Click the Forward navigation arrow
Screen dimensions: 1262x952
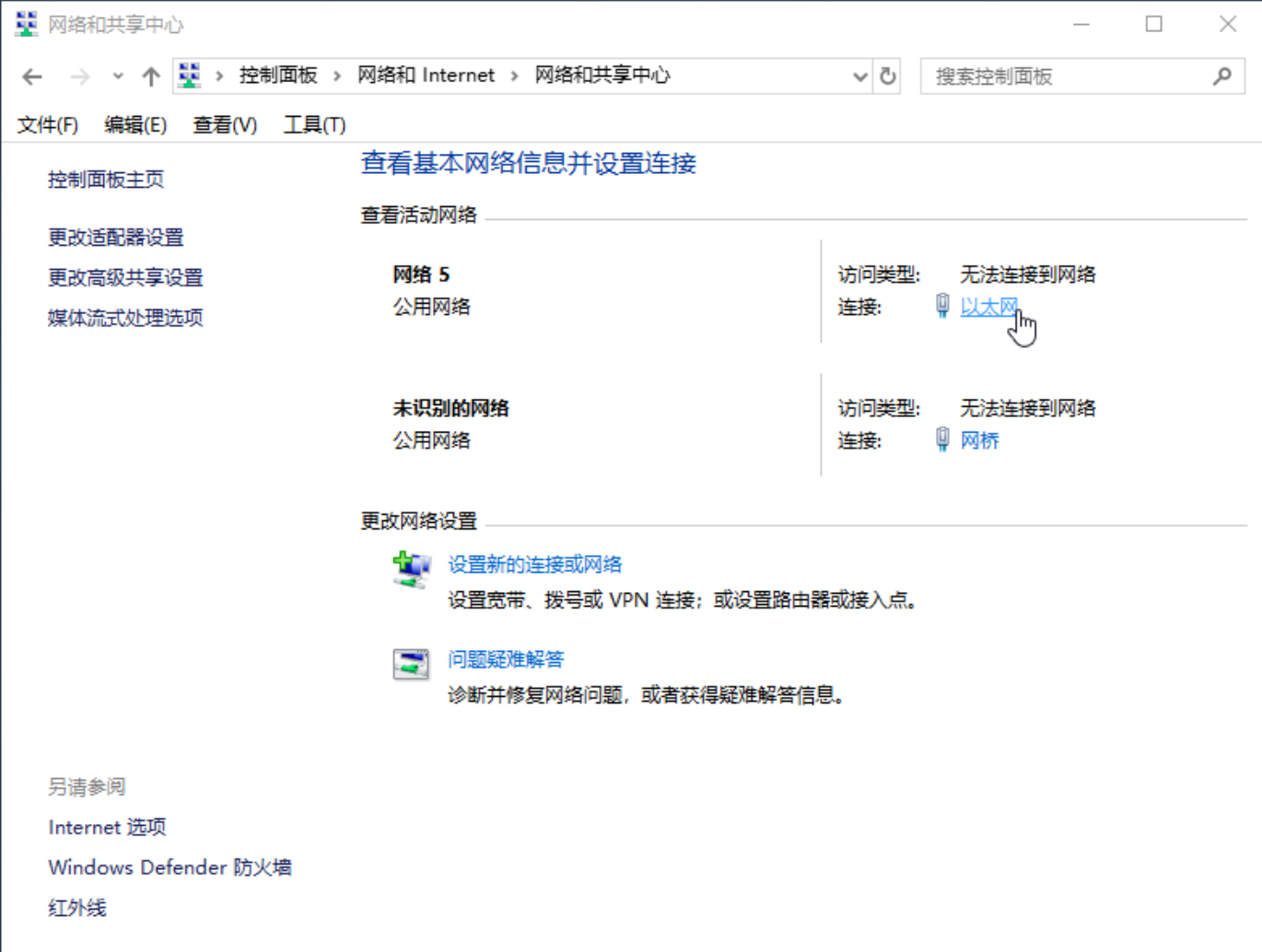click(80, 76)
